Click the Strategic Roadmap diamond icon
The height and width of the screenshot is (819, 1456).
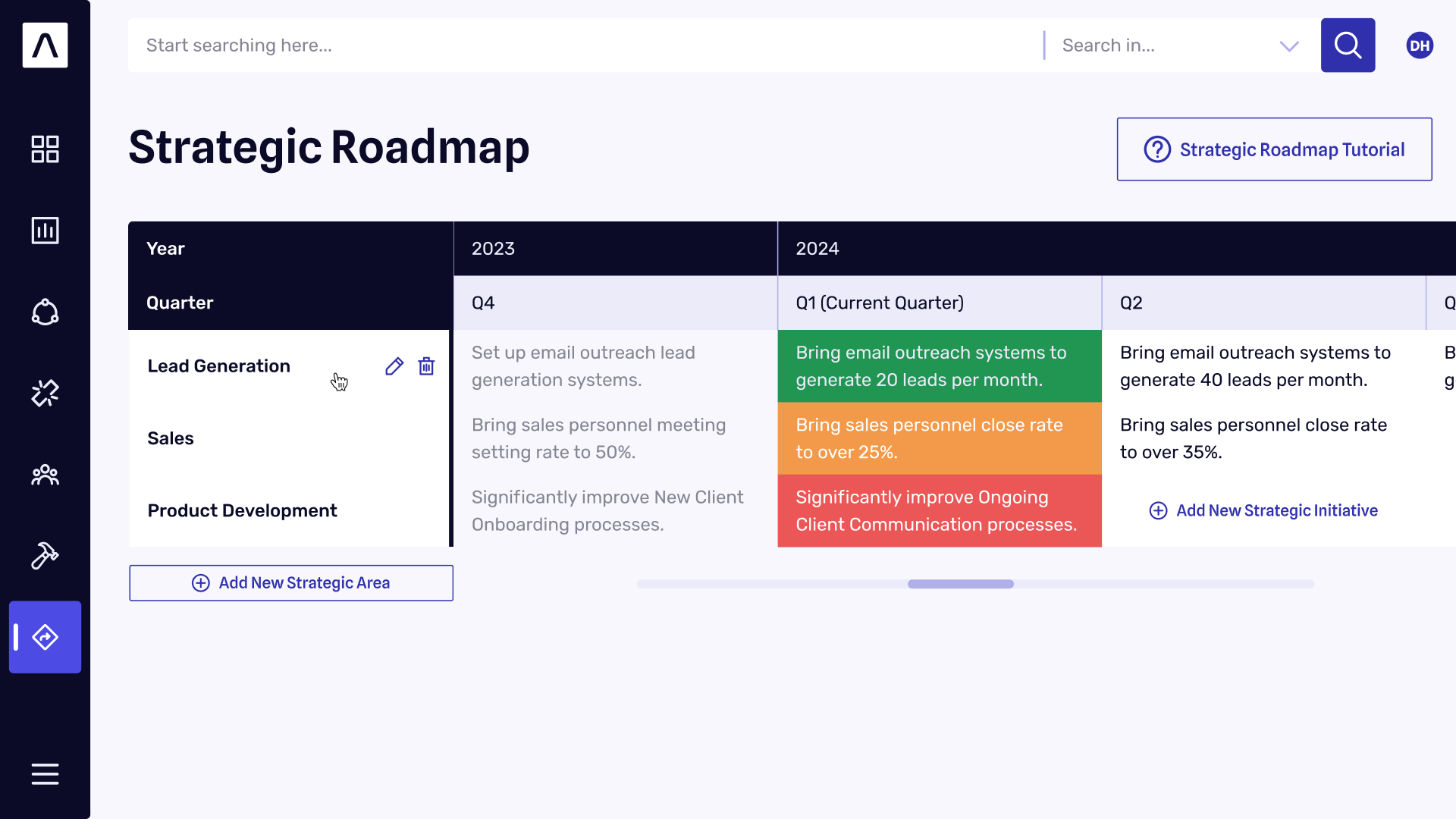pyautogui.click(x=45, y=637)
